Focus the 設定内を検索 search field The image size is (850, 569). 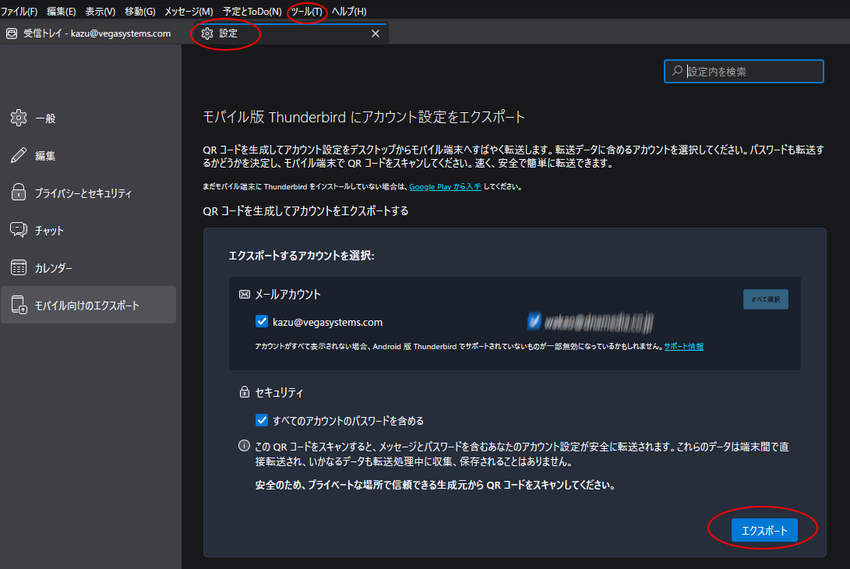click(x=744, y=72)
